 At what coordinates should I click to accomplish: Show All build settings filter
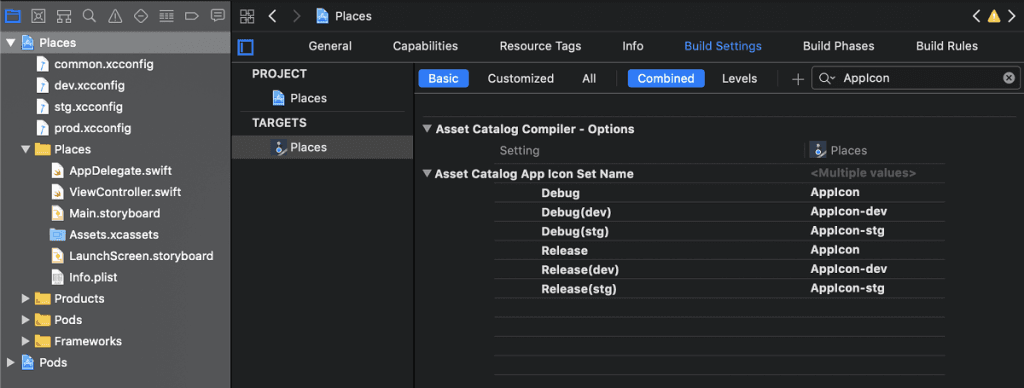589,78
